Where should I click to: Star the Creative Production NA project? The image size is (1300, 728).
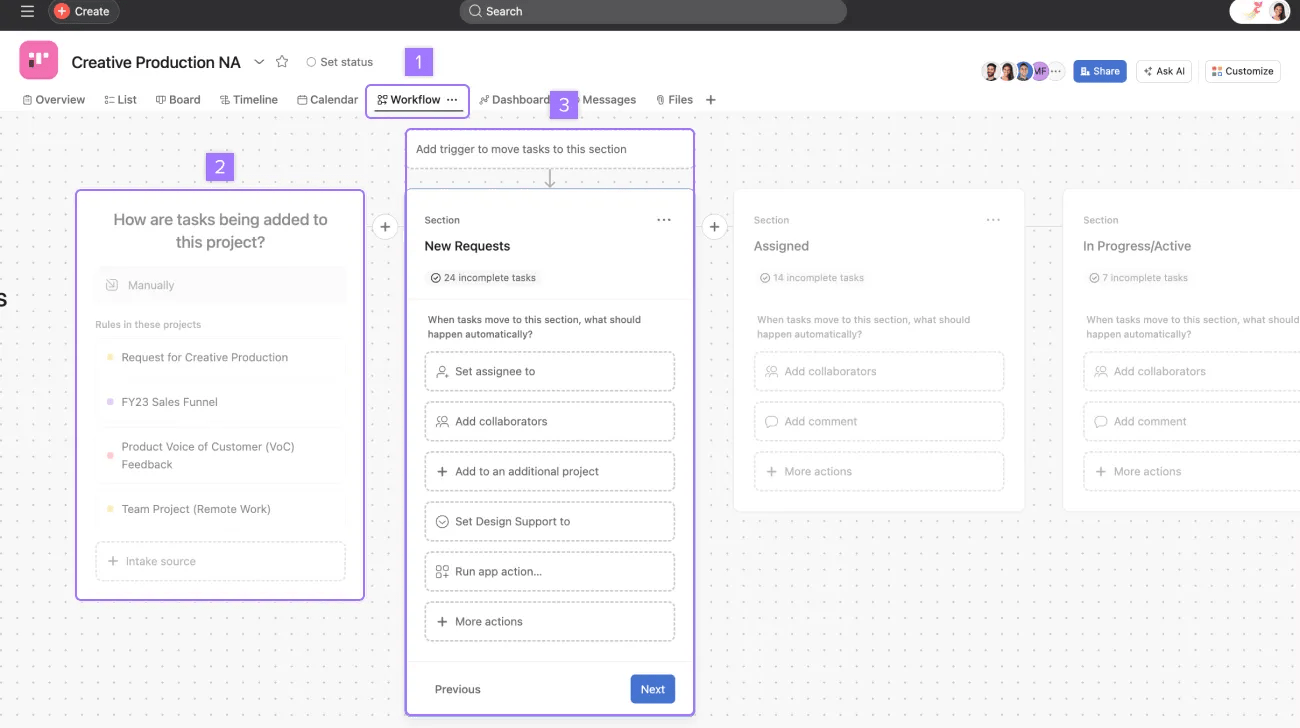coord(282,62)
